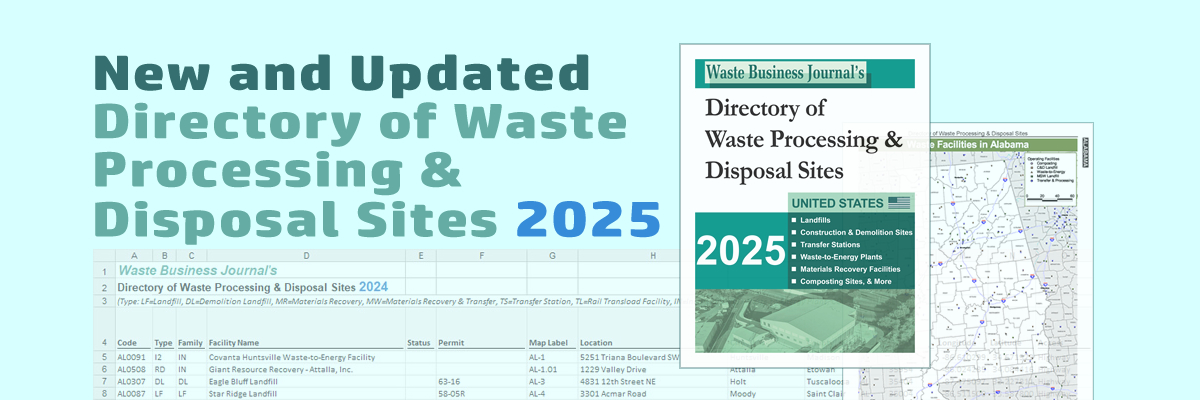Click cell 'AL0508'
The width and height of the screenshot is (1200, 400).
[x=131, y=368]
